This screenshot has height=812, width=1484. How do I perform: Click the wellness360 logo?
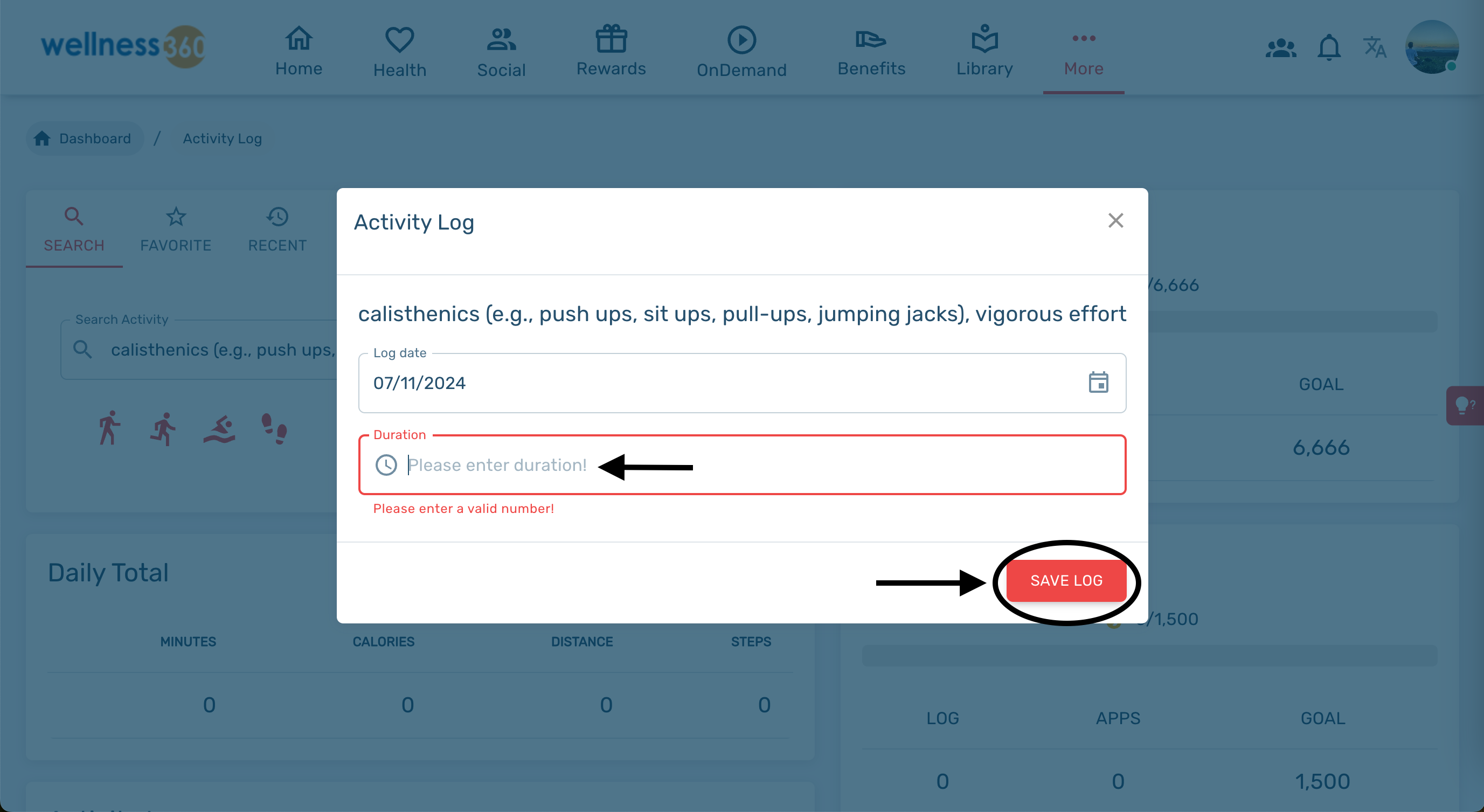coord(123,46)
